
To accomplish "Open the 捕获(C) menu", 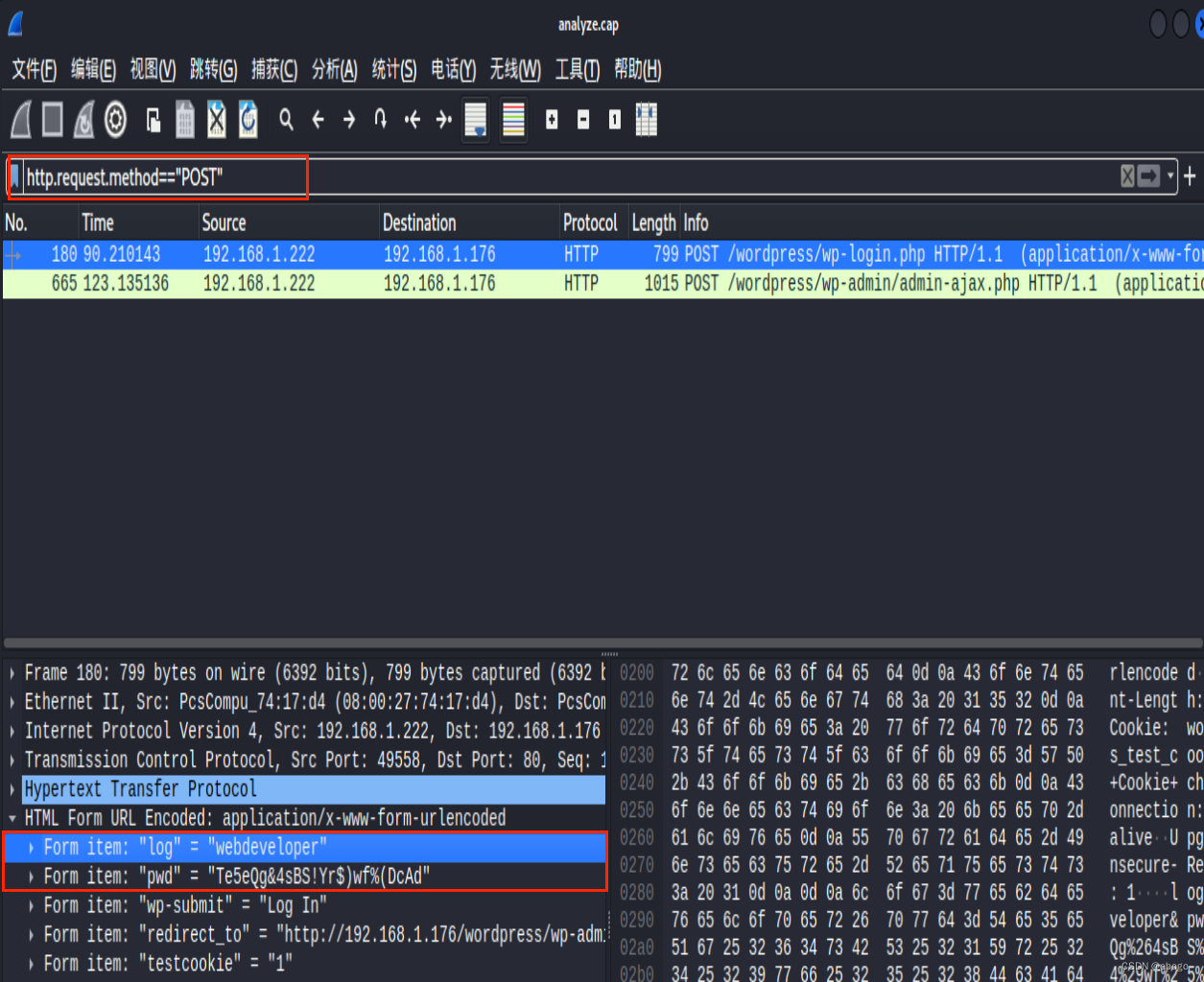I will [x=273, y=69].
